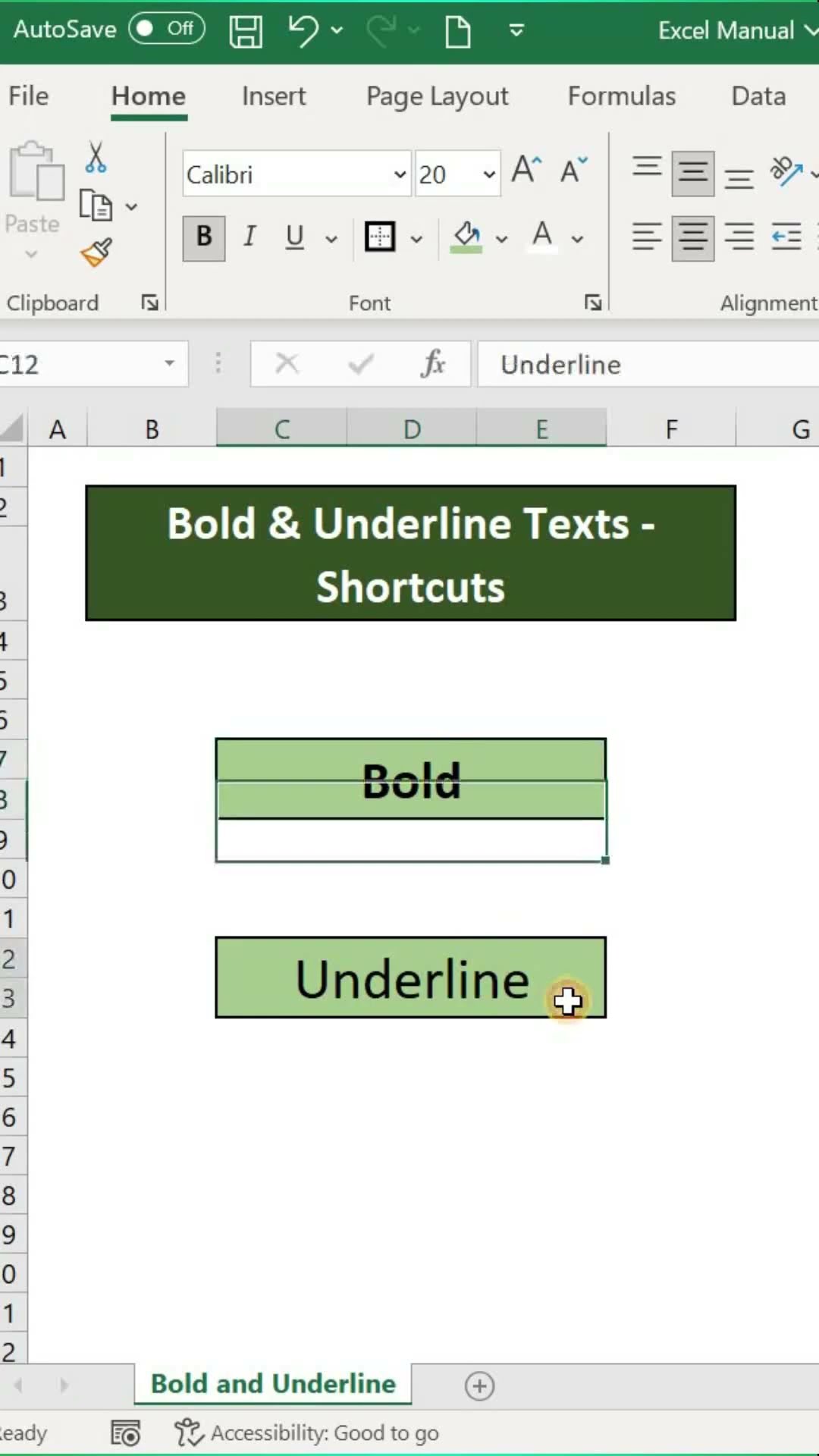This screenshot has width=819, height=1456.
Task: Open Fill Color palette arrow
Action: [501, 239]
